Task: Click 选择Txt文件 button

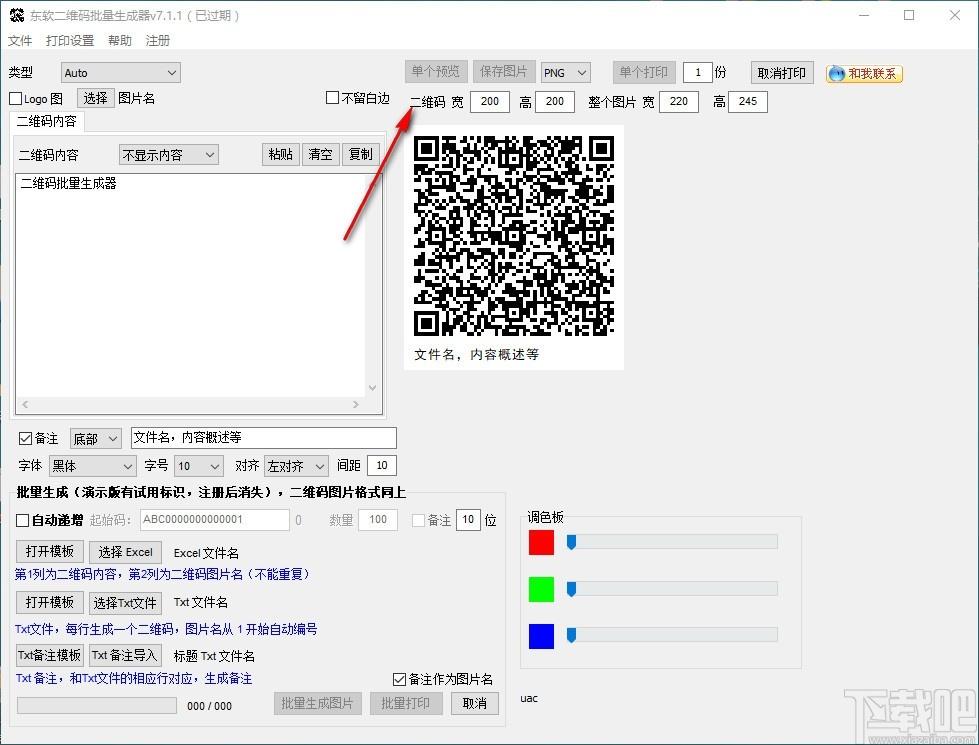Action: click(x=125, y=603)
